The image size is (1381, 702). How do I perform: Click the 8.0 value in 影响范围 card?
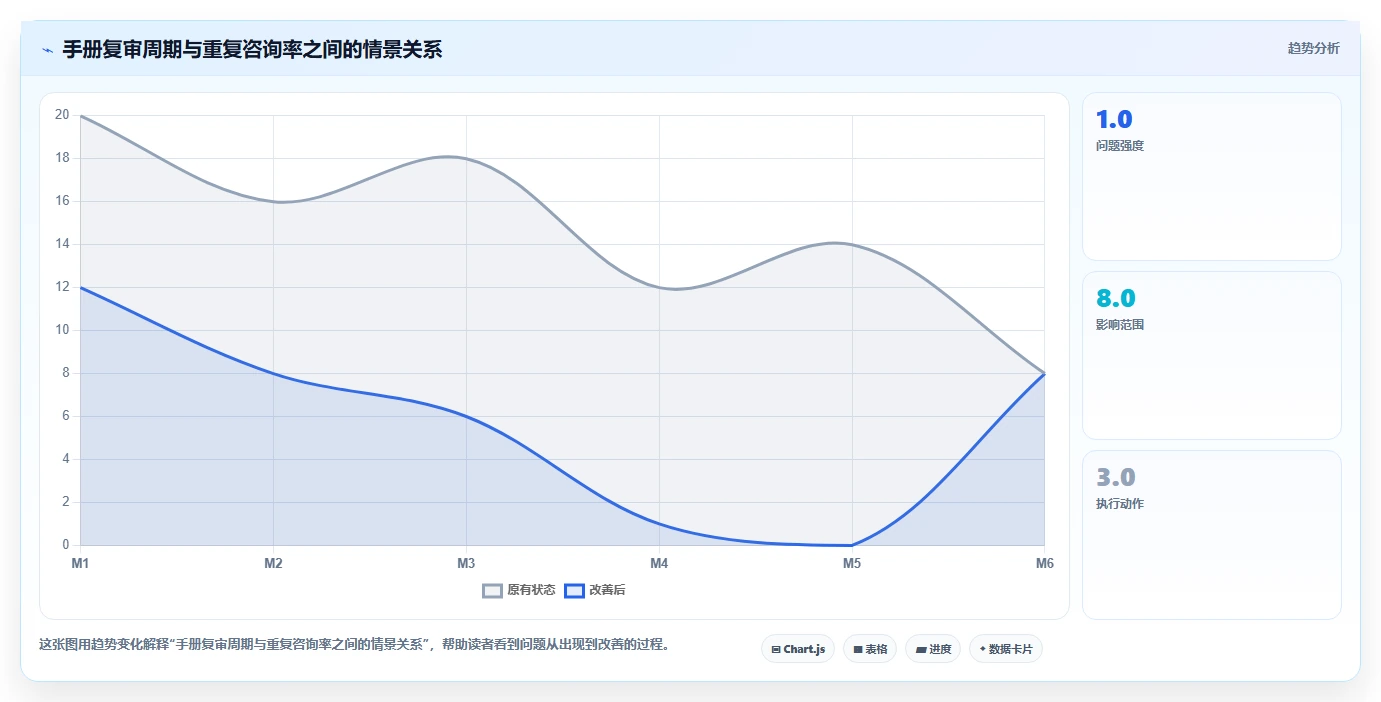(x=1116, y=298)
